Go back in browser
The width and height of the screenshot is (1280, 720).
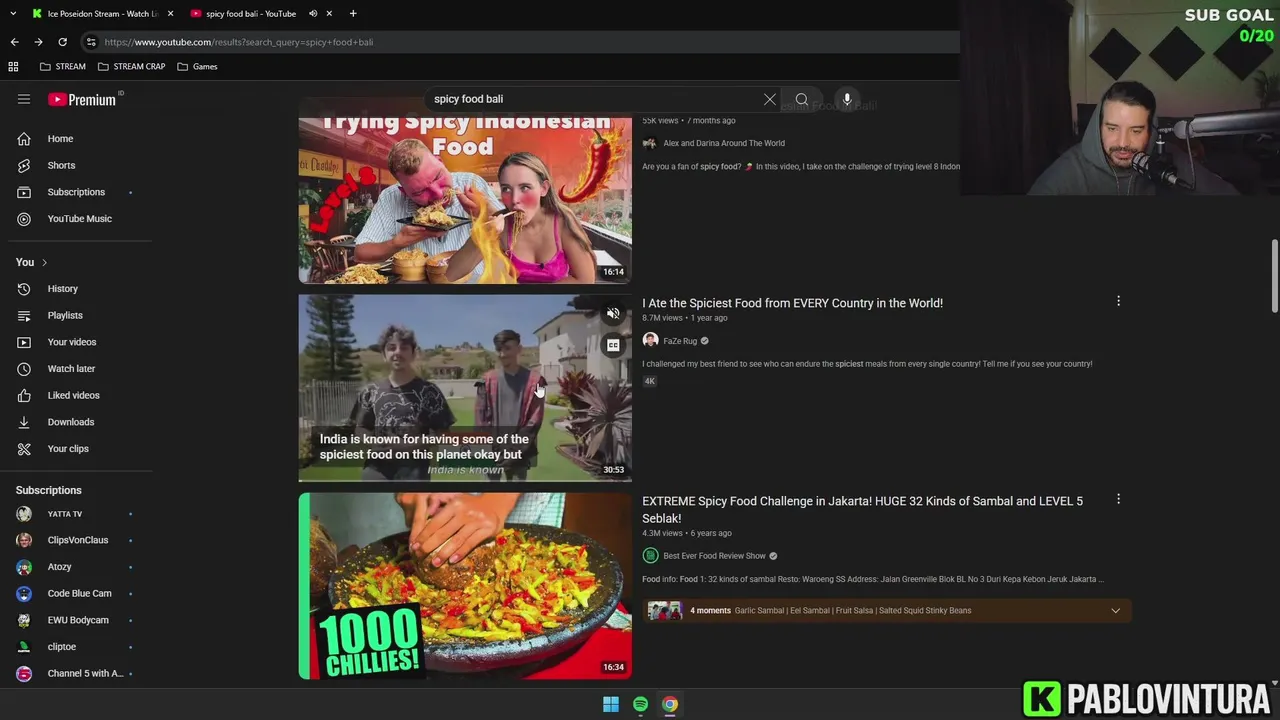click(x=14, y=42)
